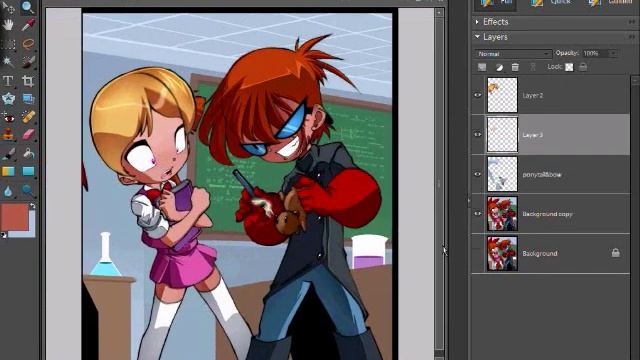Click the Background layer thumbnail
Image resolution: width=640 pixels, height=360 pixels.
point(502,253)
